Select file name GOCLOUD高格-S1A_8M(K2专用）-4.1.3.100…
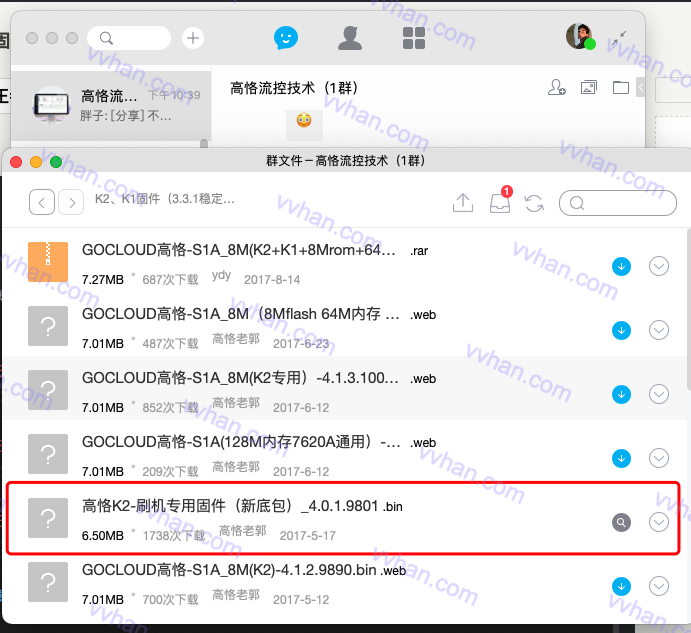The width and height of the screenshot is (691, 633). pos(240,378)
